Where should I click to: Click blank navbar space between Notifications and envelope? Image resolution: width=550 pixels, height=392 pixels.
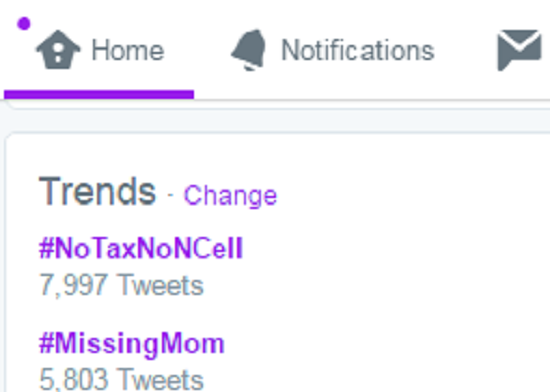[x=466, y=50]
